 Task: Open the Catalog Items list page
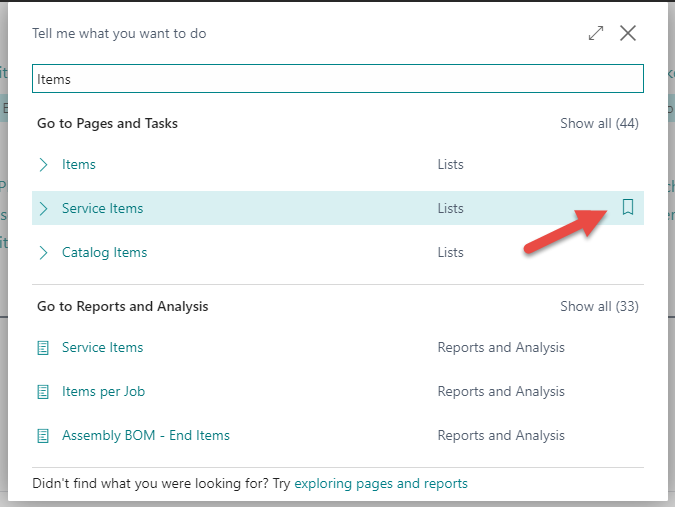[x=104, y=252]
